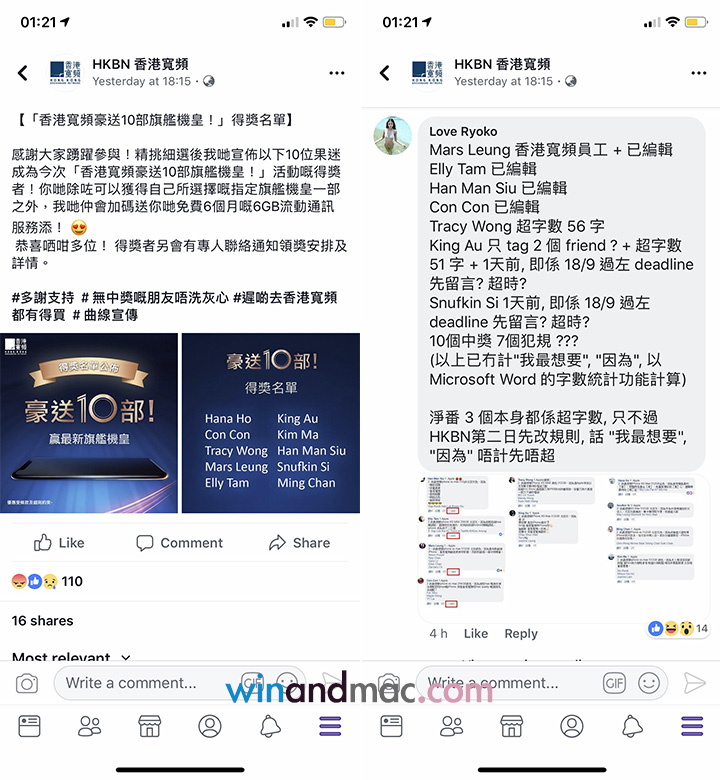Open emoji picker in right comment bar
Viewport: 720px width, 780px height.
click(649, 683)
